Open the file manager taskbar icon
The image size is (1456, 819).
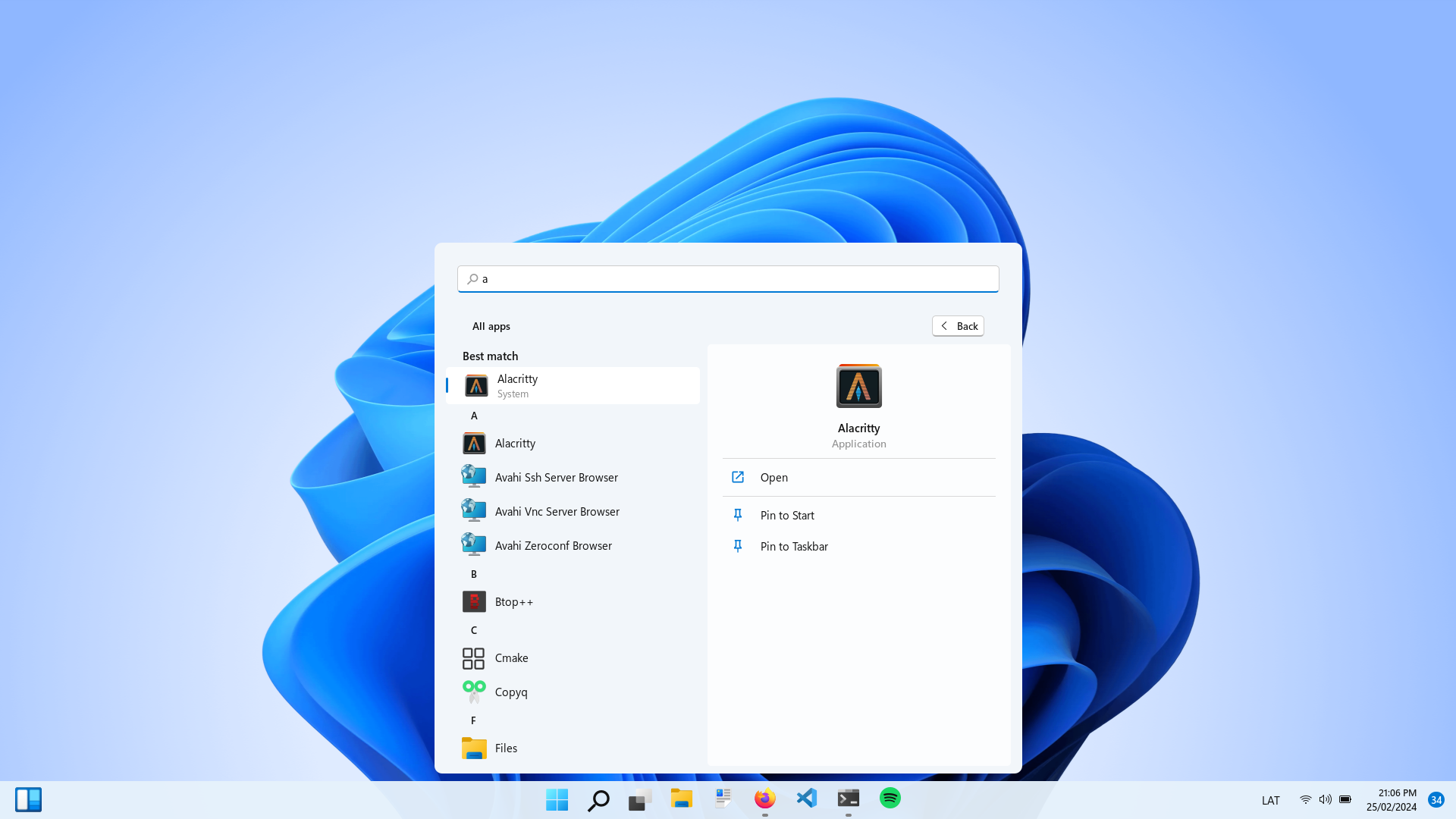coord(681,798)
